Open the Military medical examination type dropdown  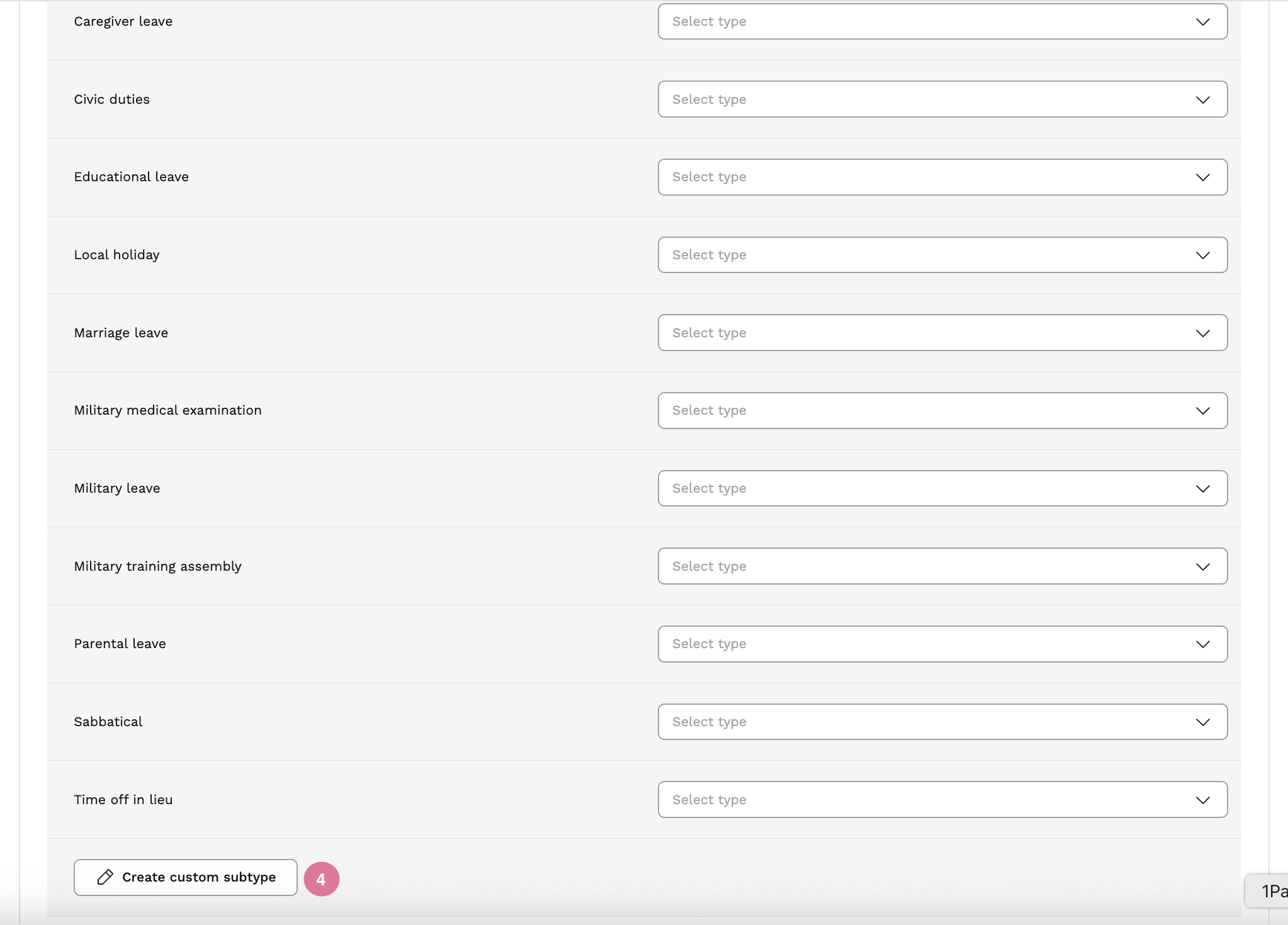point(942,410)
